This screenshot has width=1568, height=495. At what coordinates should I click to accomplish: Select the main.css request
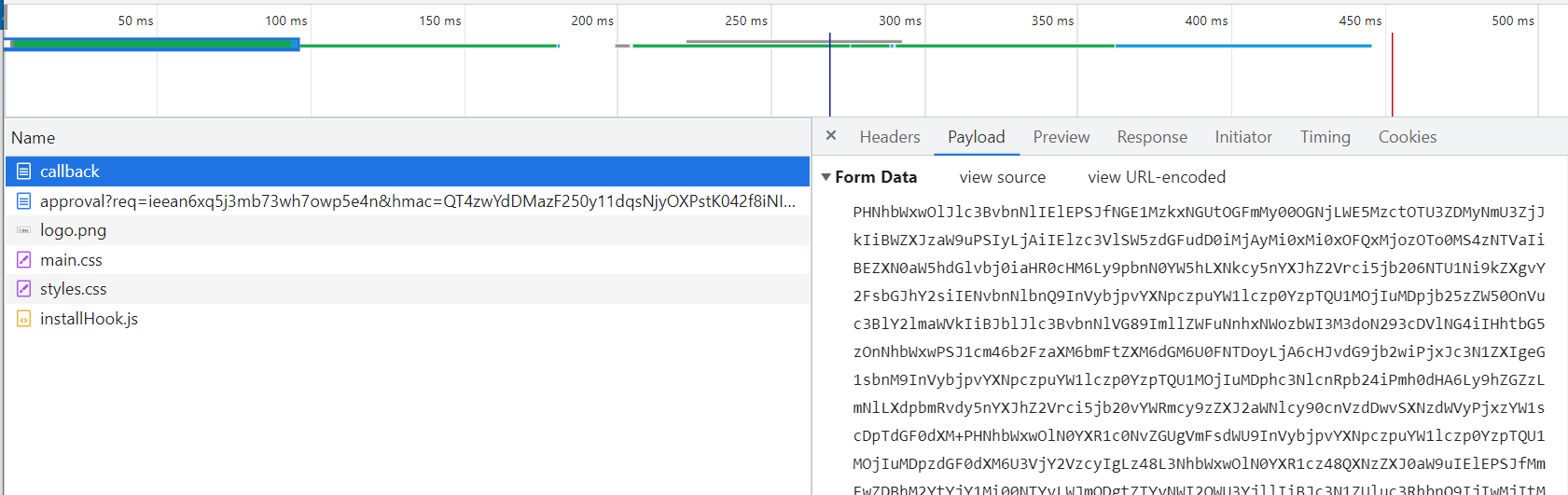408,260
